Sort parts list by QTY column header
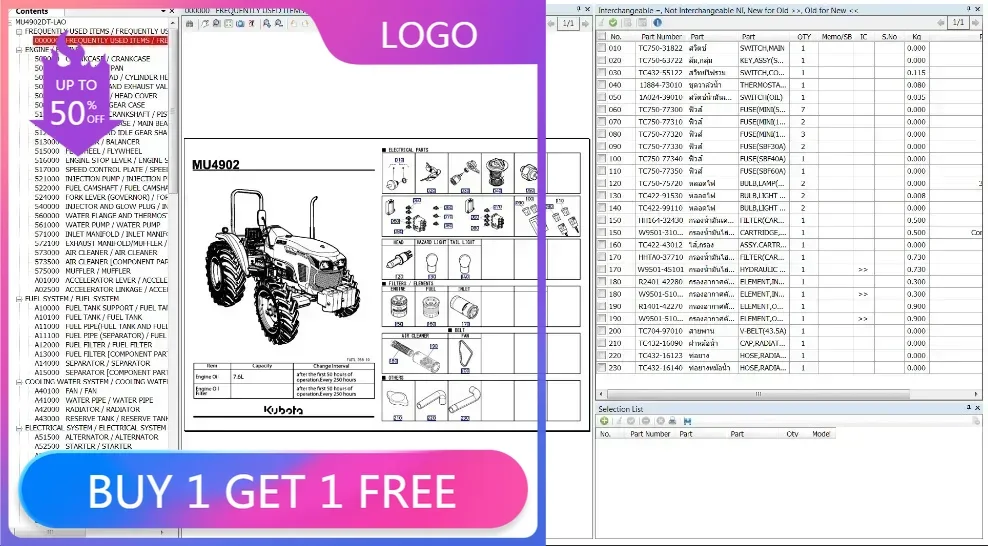Screen dimensions: 988x546 point(804,37)
